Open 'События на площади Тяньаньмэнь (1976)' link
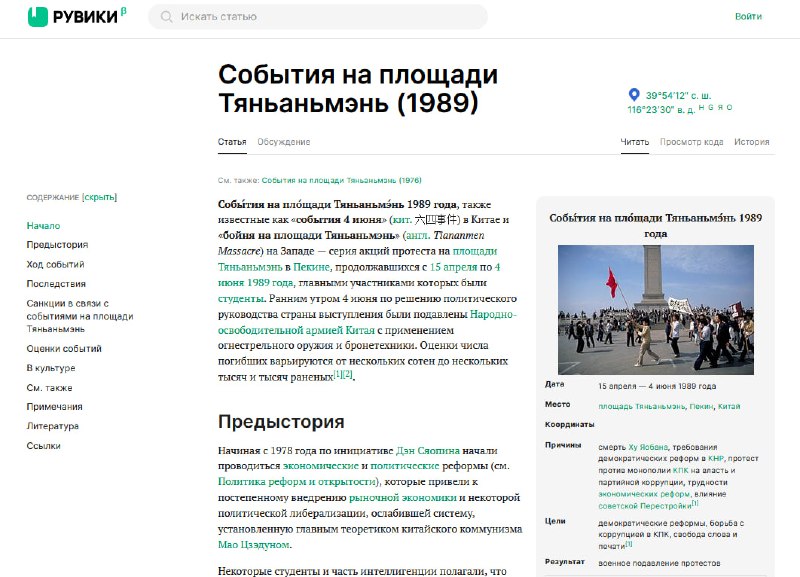The width and height of the screenshot is (800, 577). click(x=341, y=180)
